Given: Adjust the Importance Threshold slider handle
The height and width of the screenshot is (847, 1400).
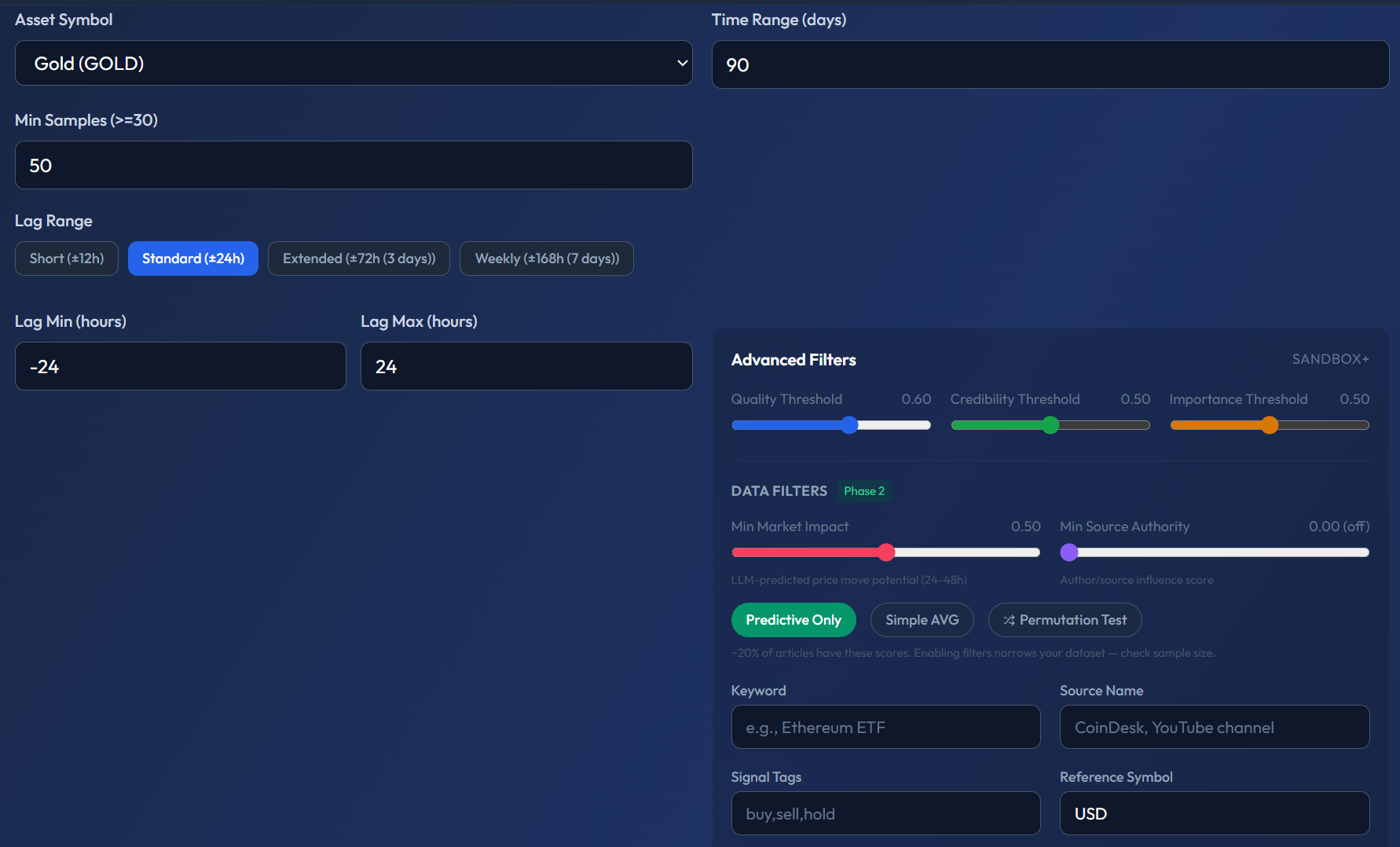Looking at the screenshot, I should pyautogui.click(x=1270, y=424).
